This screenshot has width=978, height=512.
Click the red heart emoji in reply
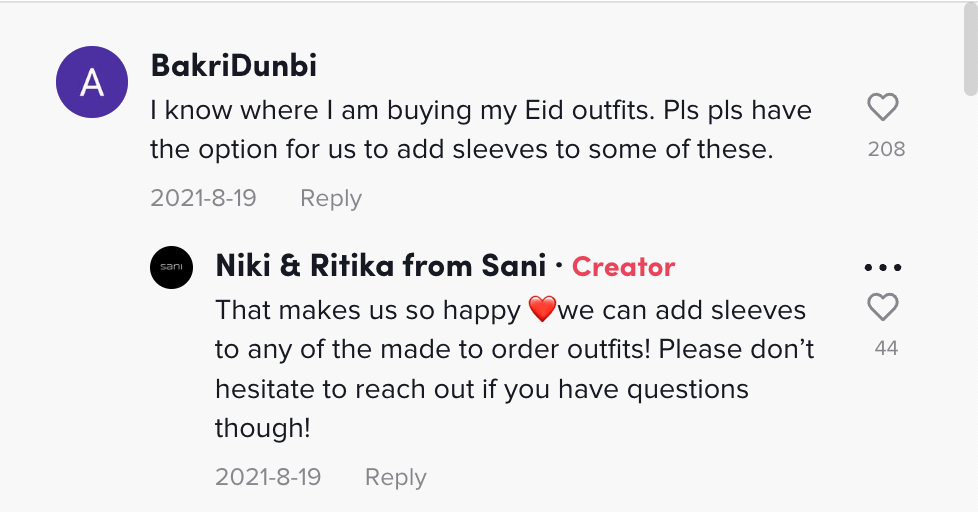[541, 311]
